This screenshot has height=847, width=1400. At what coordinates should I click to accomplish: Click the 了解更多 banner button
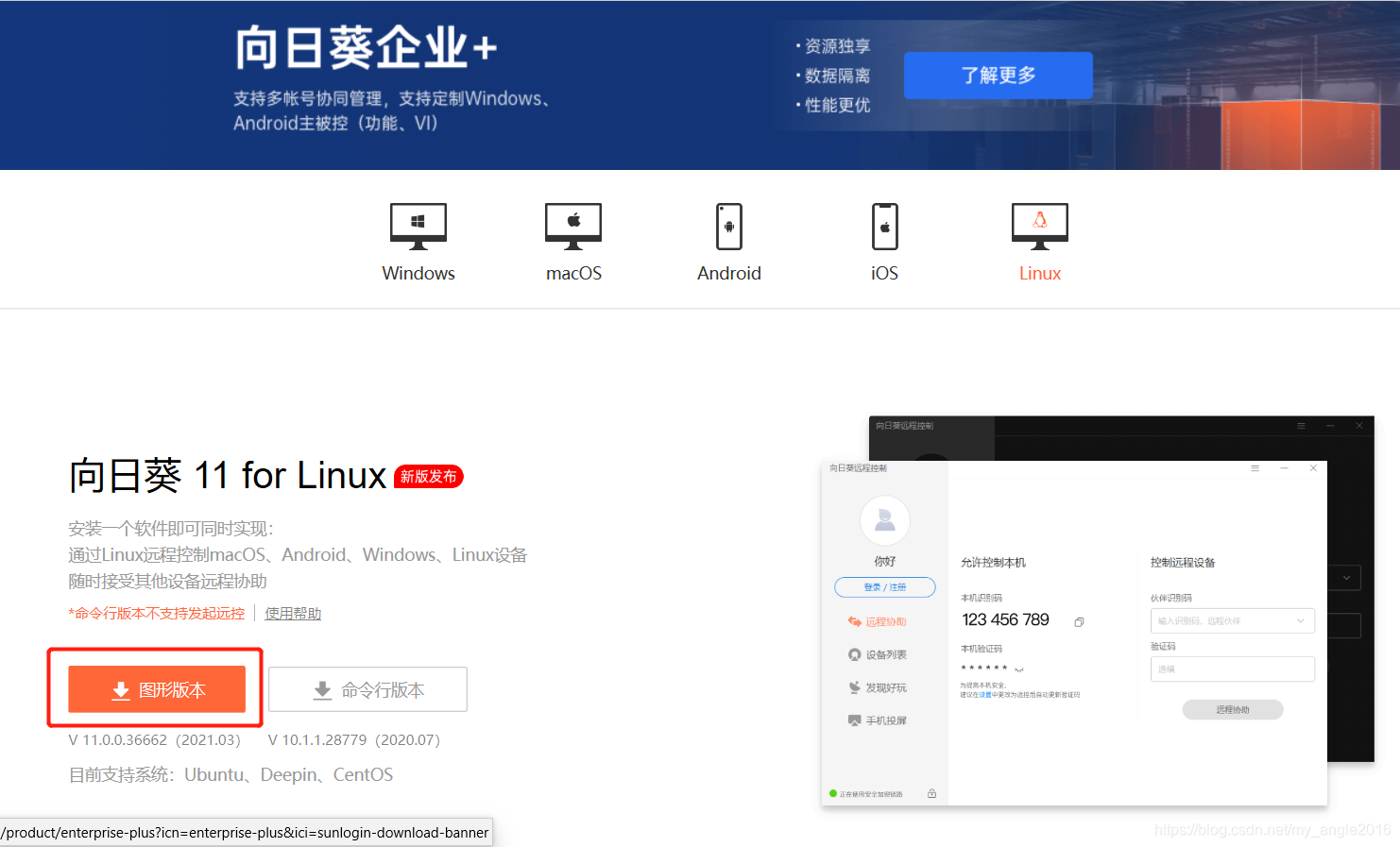point(999,76)
